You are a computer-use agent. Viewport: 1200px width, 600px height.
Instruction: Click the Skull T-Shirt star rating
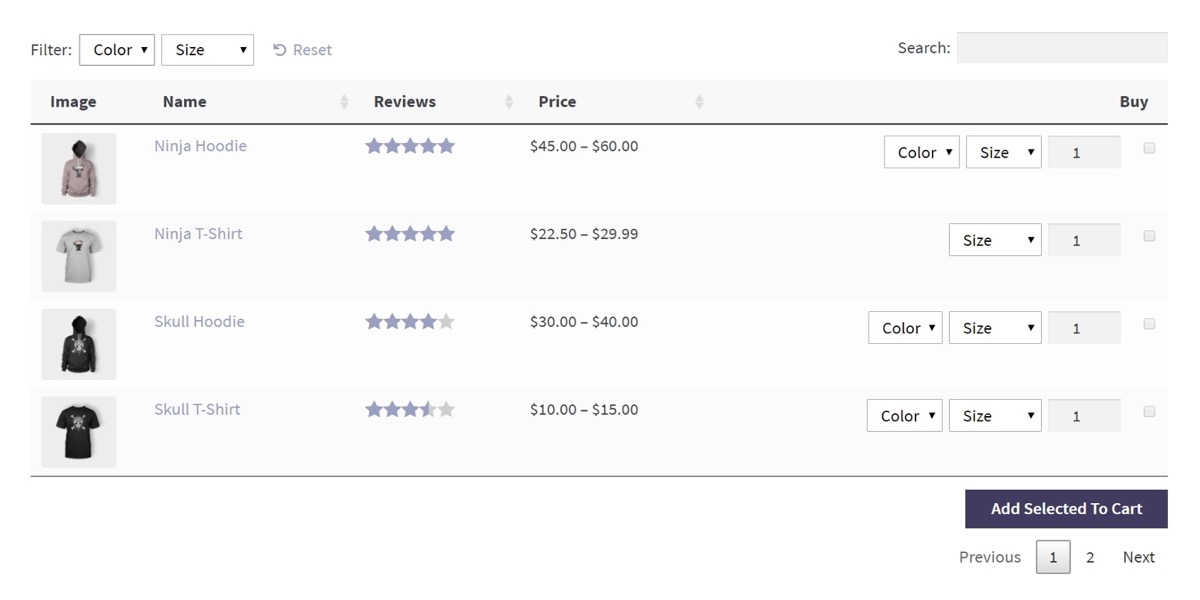pos(410,409)
